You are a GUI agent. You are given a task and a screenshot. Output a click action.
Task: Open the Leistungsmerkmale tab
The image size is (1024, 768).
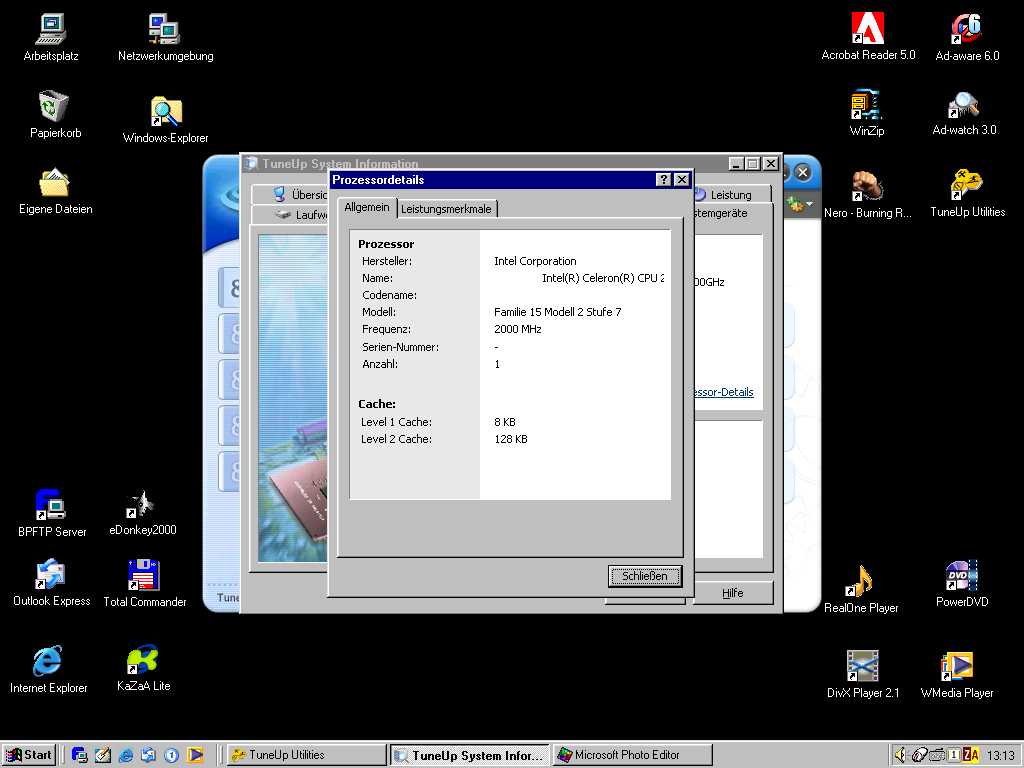[x=446, y=209]
